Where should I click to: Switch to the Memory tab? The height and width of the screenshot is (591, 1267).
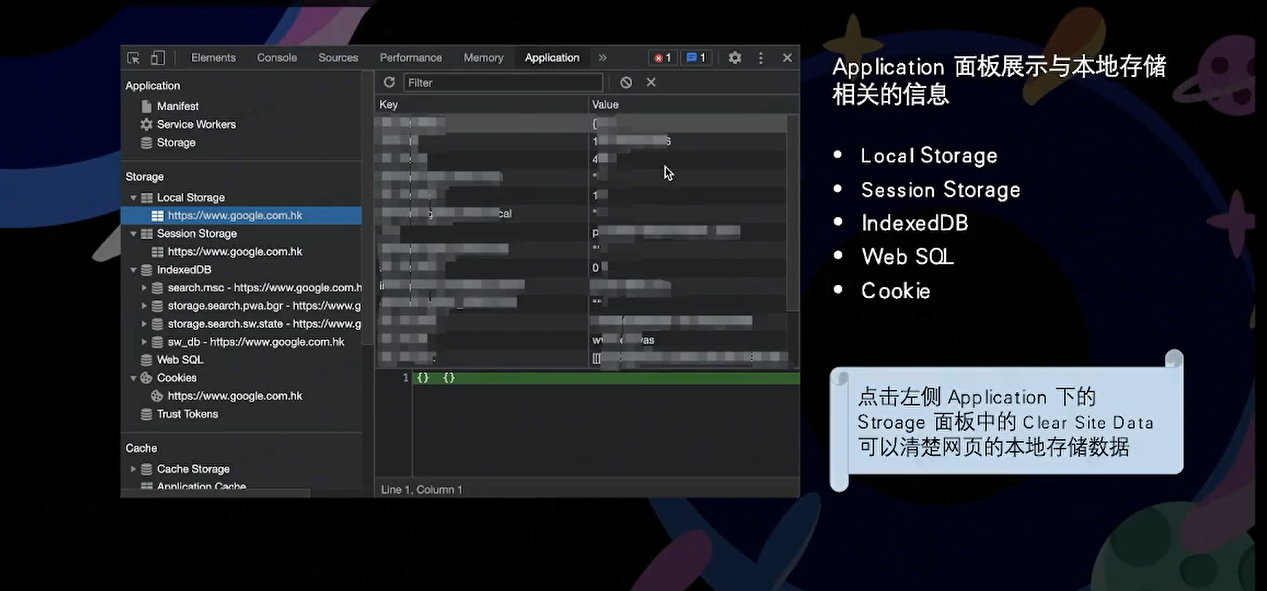(483, 58)
